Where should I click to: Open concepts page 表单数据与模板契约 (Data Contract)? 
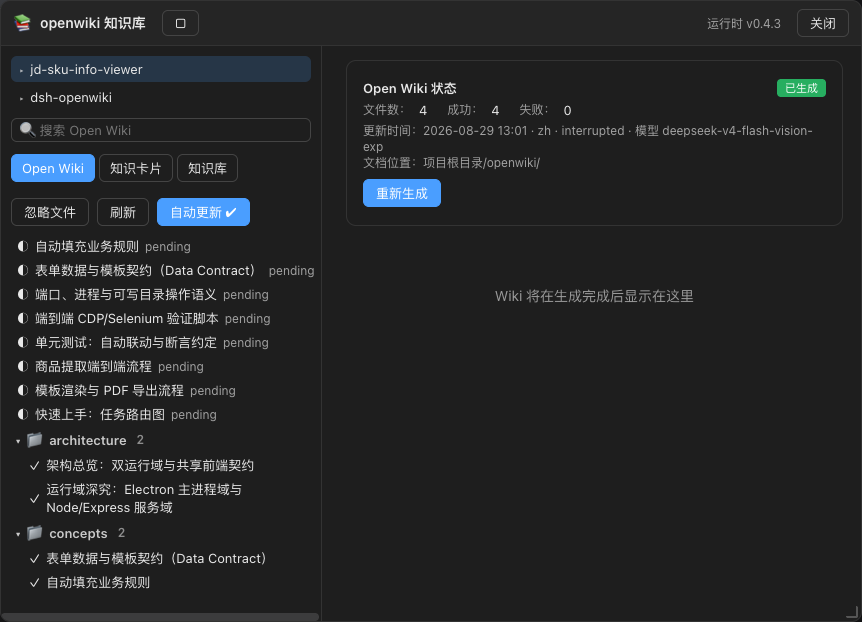coord(156,559)
